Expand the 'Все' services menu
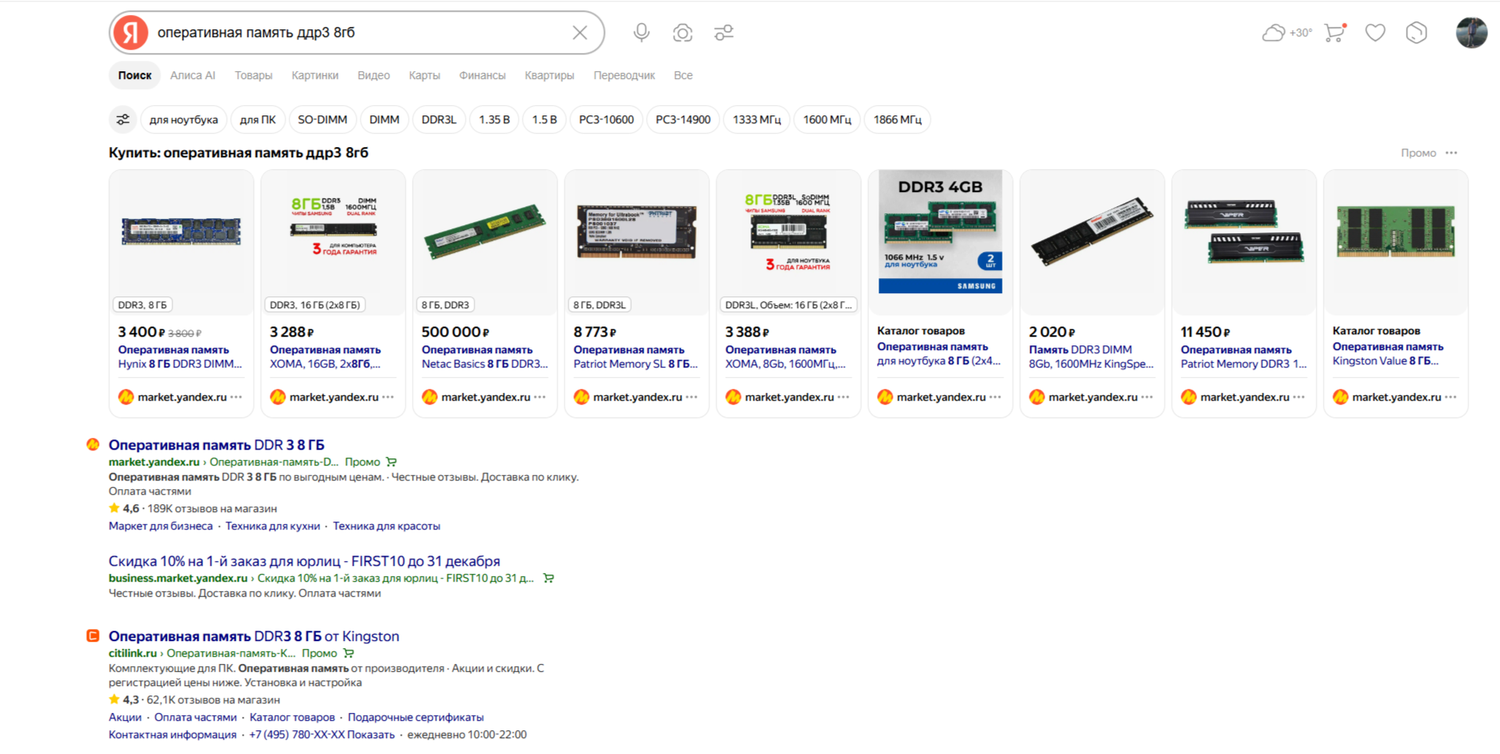This screenshot has height=754, width=1500. [x=683, y=76]
